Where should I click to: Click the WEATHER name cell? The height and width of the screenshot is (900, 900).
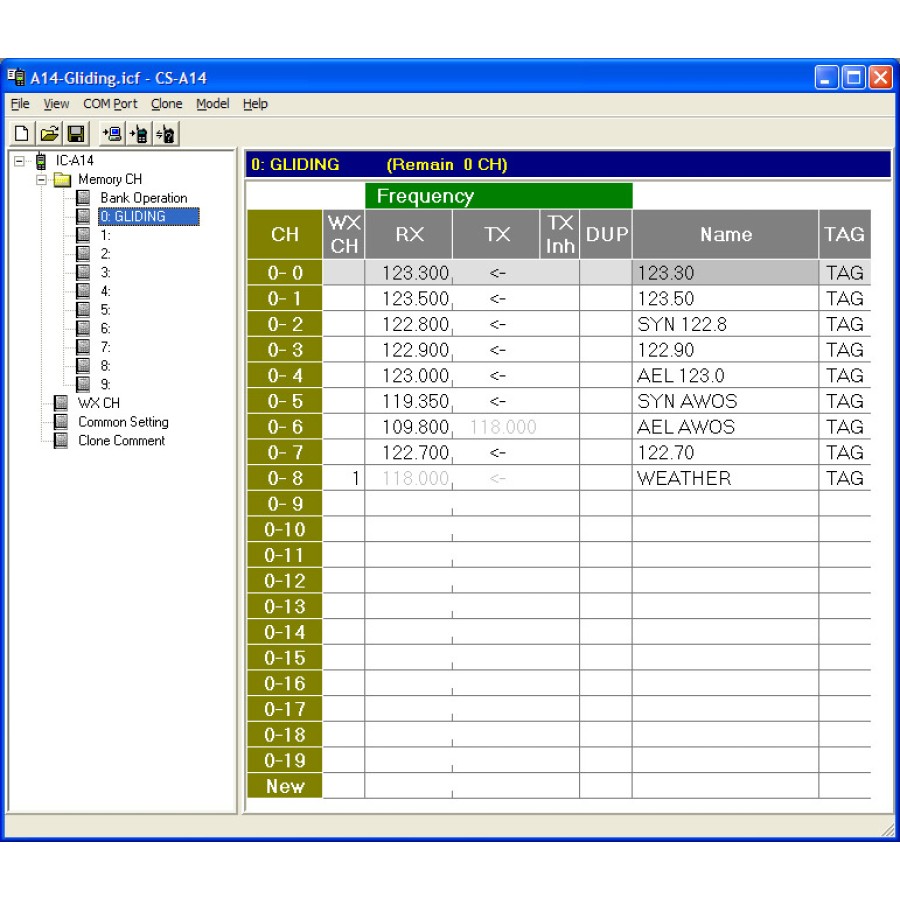tap(726, 478)
